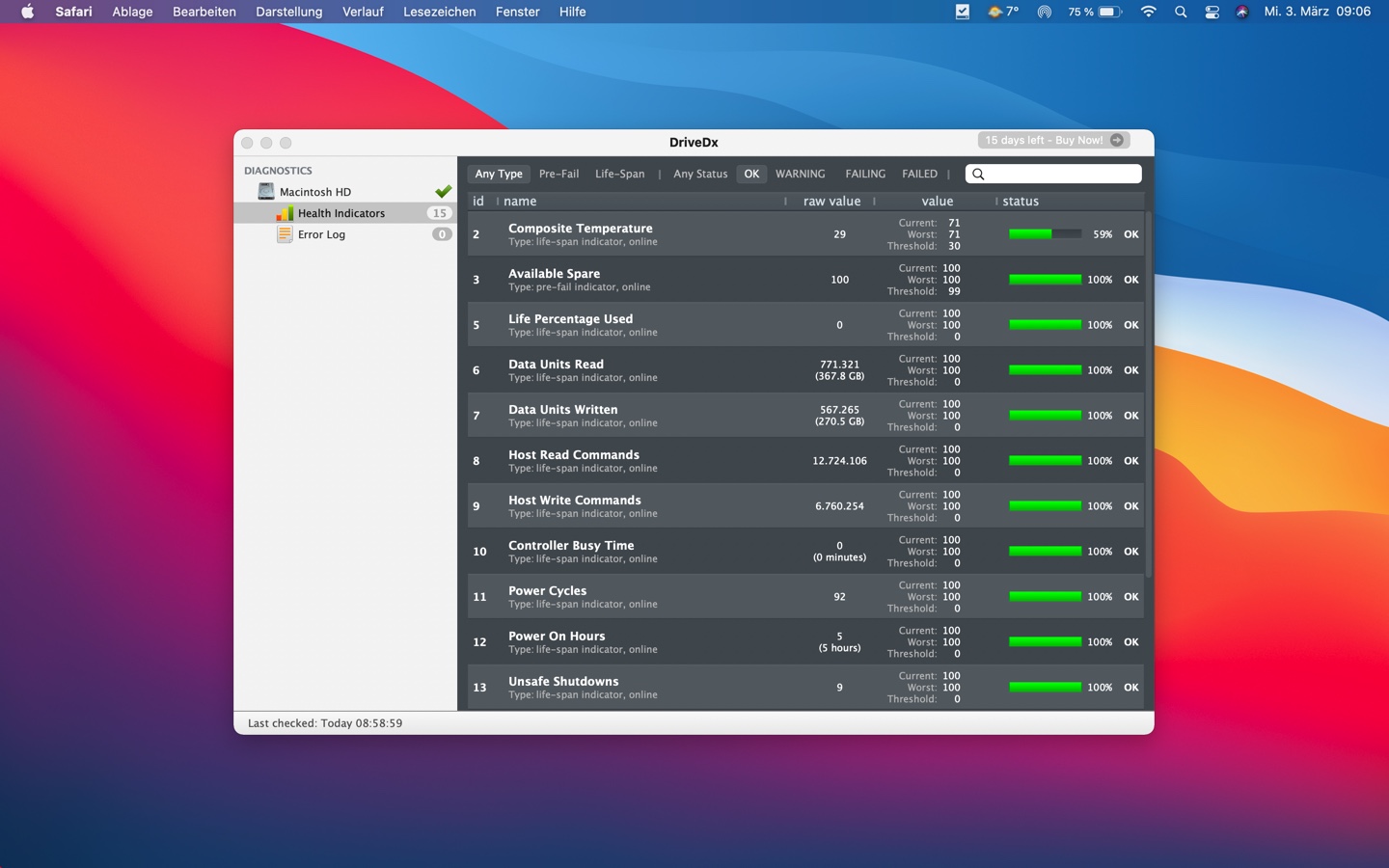Screen dimensions: 1389x868
Task: Filter by Life-Span indicators
Action: 619,175
